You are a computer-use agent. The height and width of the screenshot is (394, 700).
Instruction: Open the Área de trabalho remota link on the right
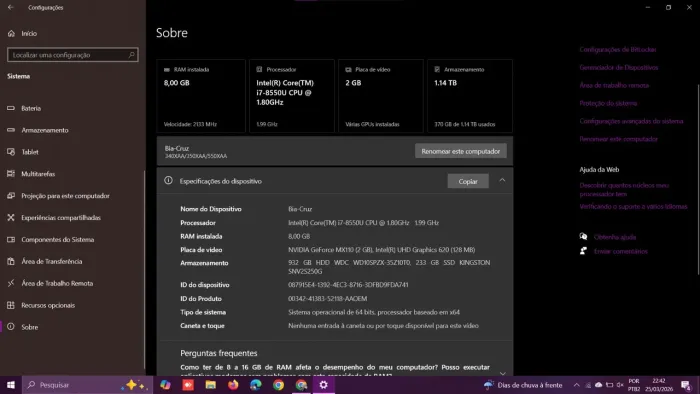click(614, 85)
